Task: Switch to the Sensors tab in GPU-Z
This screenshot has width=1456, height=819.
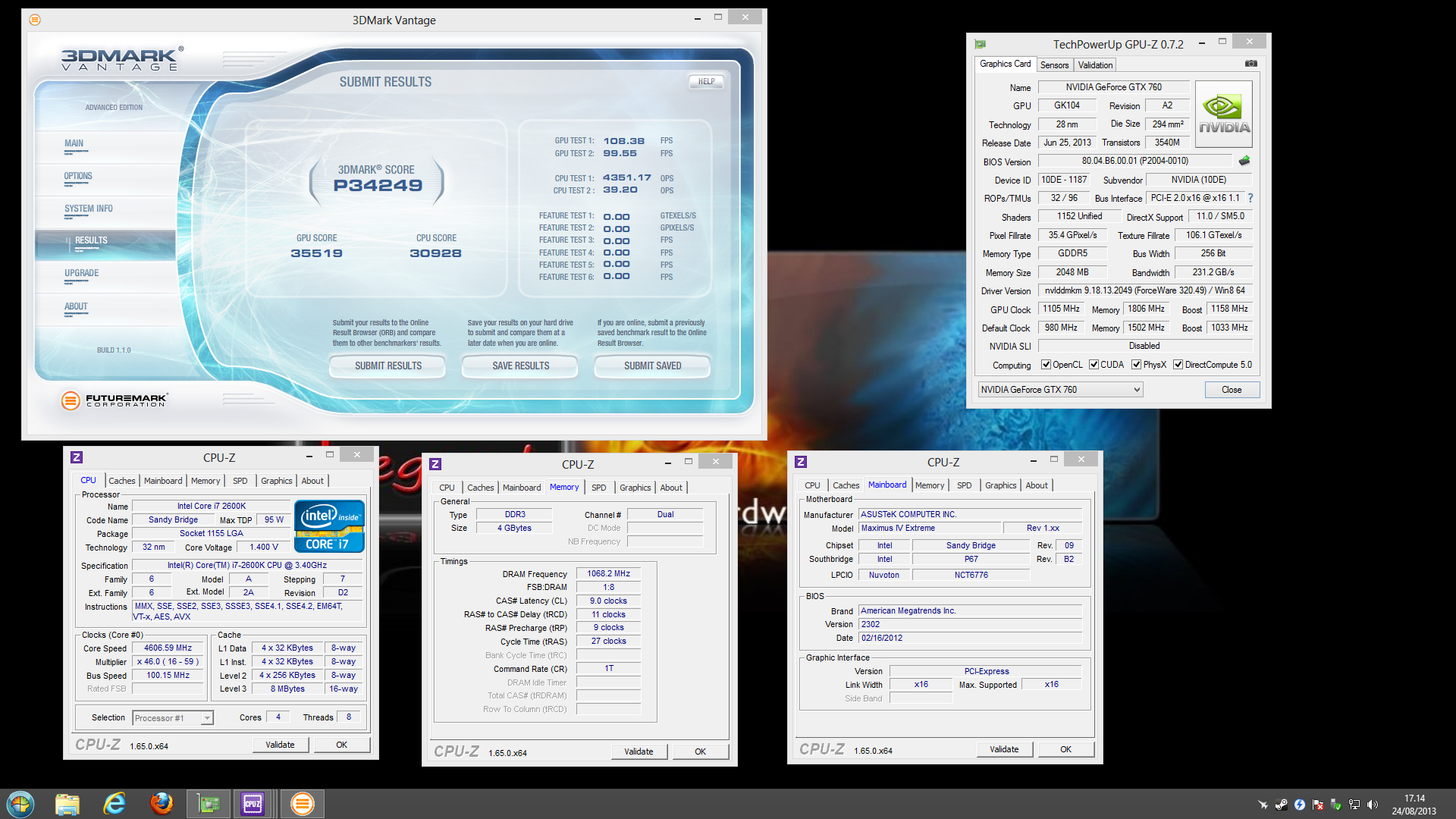Action: point(1054,65)
